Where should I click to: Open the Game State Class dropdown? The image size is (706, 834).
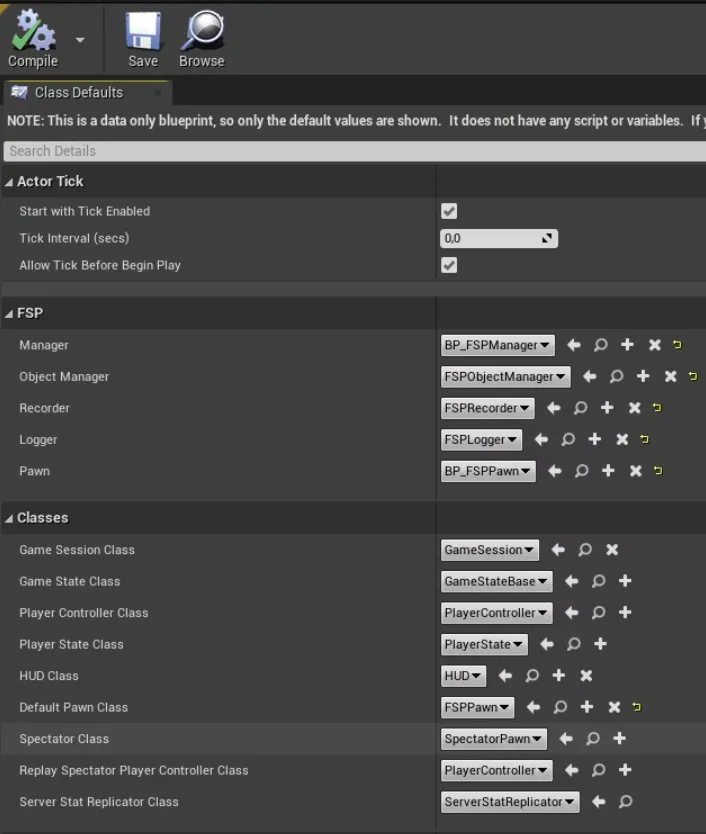496,581
